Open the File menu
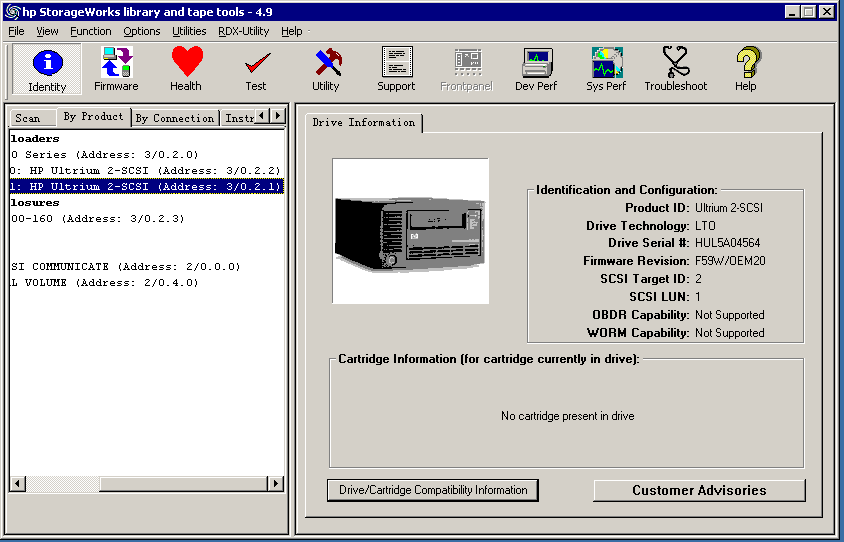Screen dimensions: 844x542 (x=17, y=31)
